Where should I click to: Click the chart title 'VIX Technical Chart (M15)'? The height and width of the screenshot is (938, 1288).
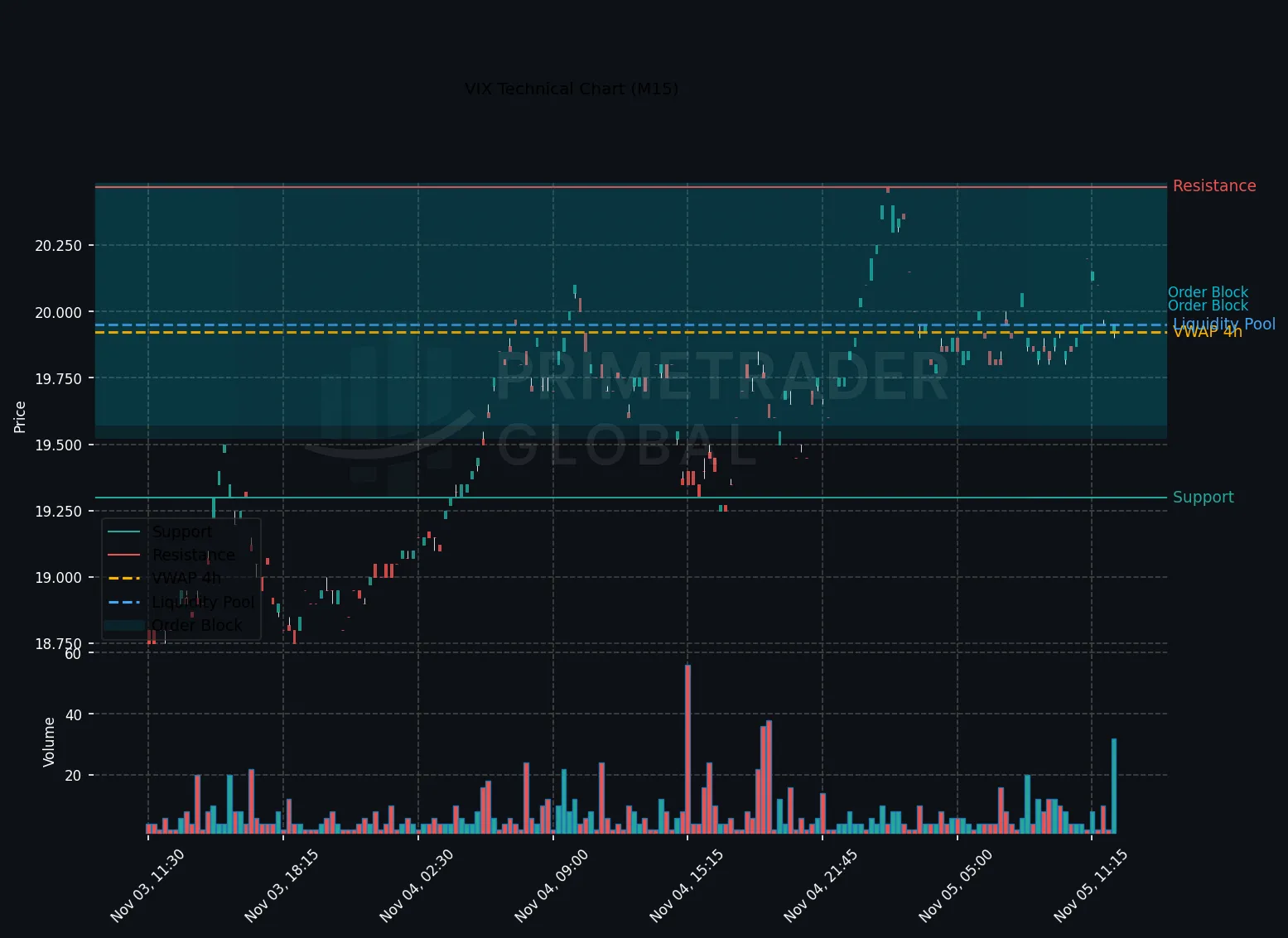(x=572, y=89)
